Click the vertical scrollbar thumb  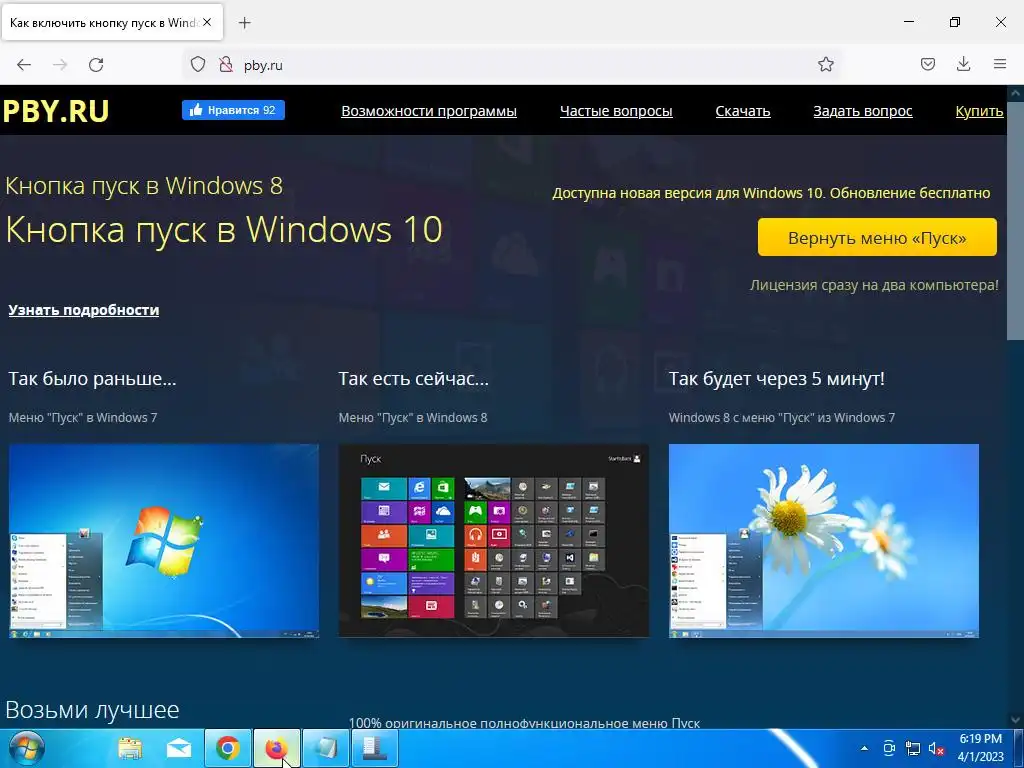click(x=1016, y=220)
